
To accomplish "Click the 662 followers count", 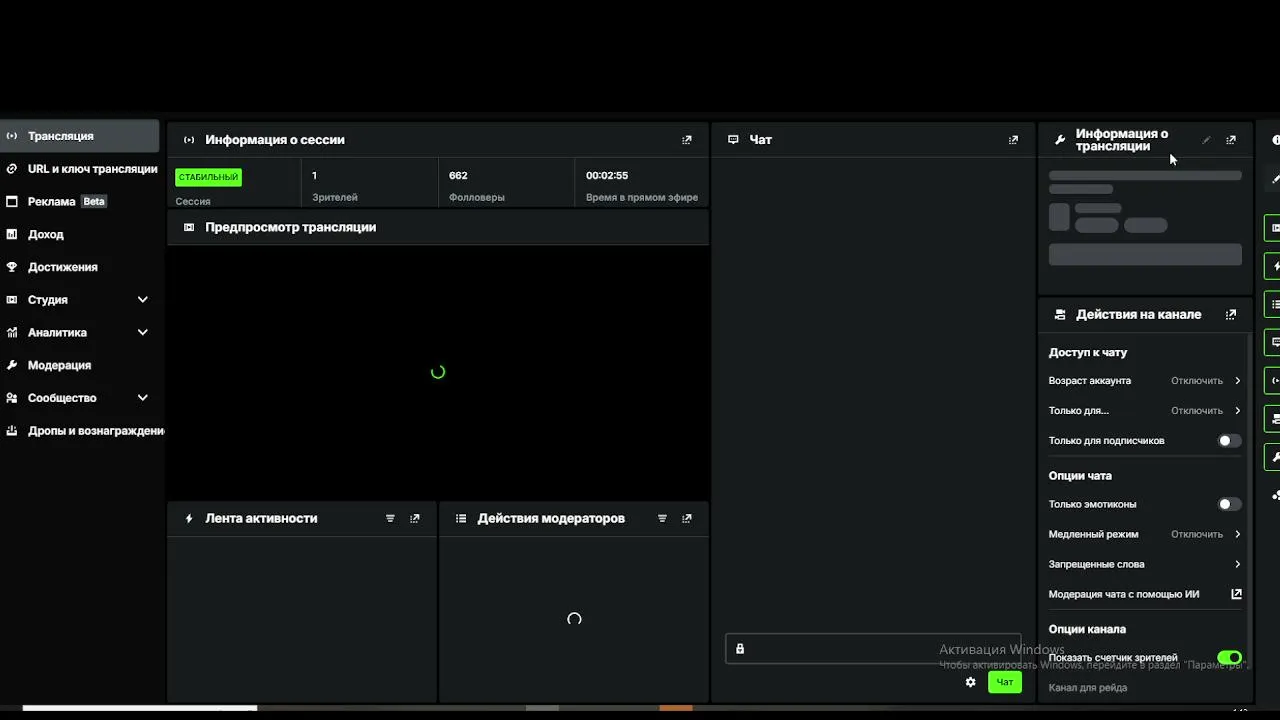I will point(458,176).
